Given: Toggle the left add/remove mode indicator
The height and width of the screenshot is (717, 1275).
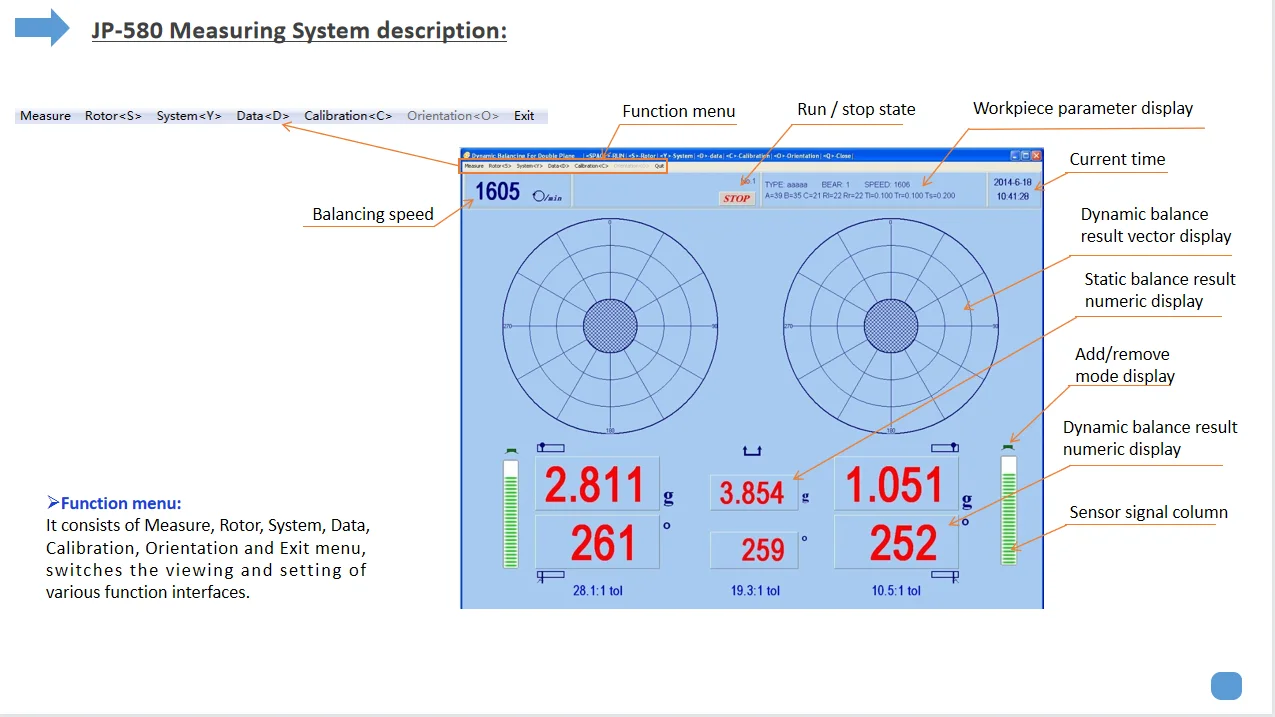Looking at the screenshot, I should click(x=511, y=450).
